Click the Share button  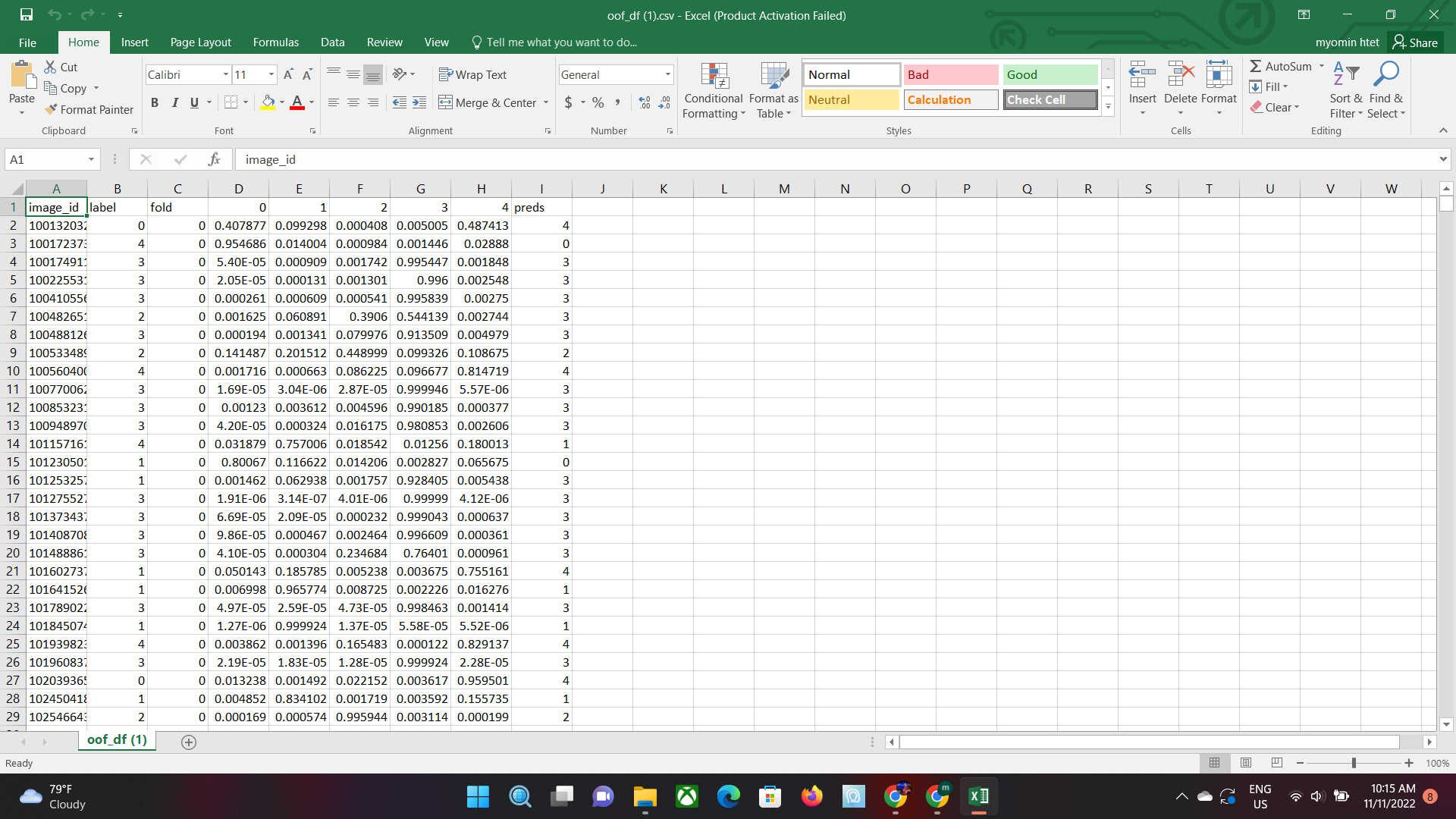(1415, 42)
